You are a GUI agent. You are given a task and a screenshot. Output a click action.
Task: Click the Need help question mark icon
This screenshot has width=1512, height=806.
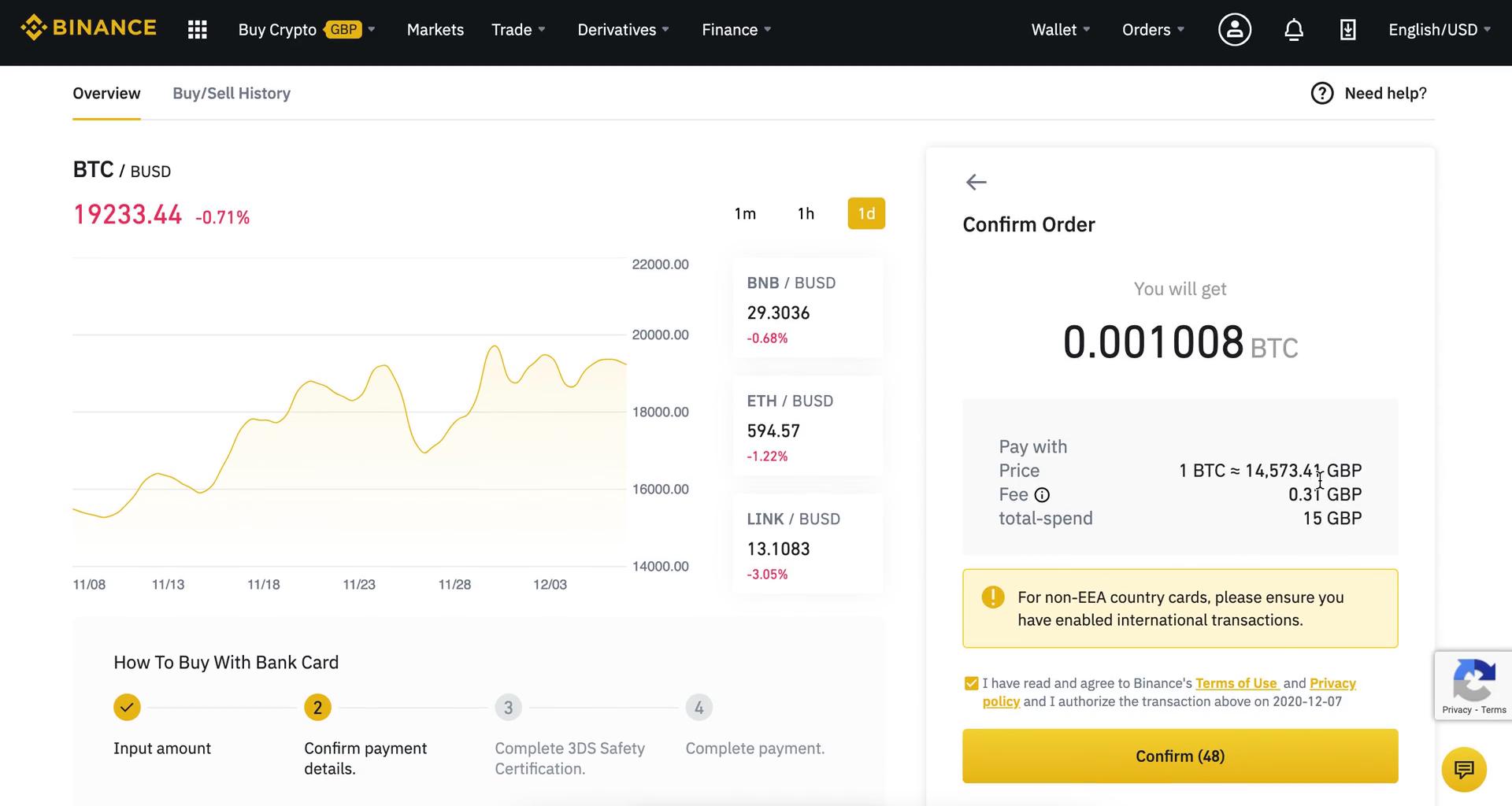[1321, 93]
